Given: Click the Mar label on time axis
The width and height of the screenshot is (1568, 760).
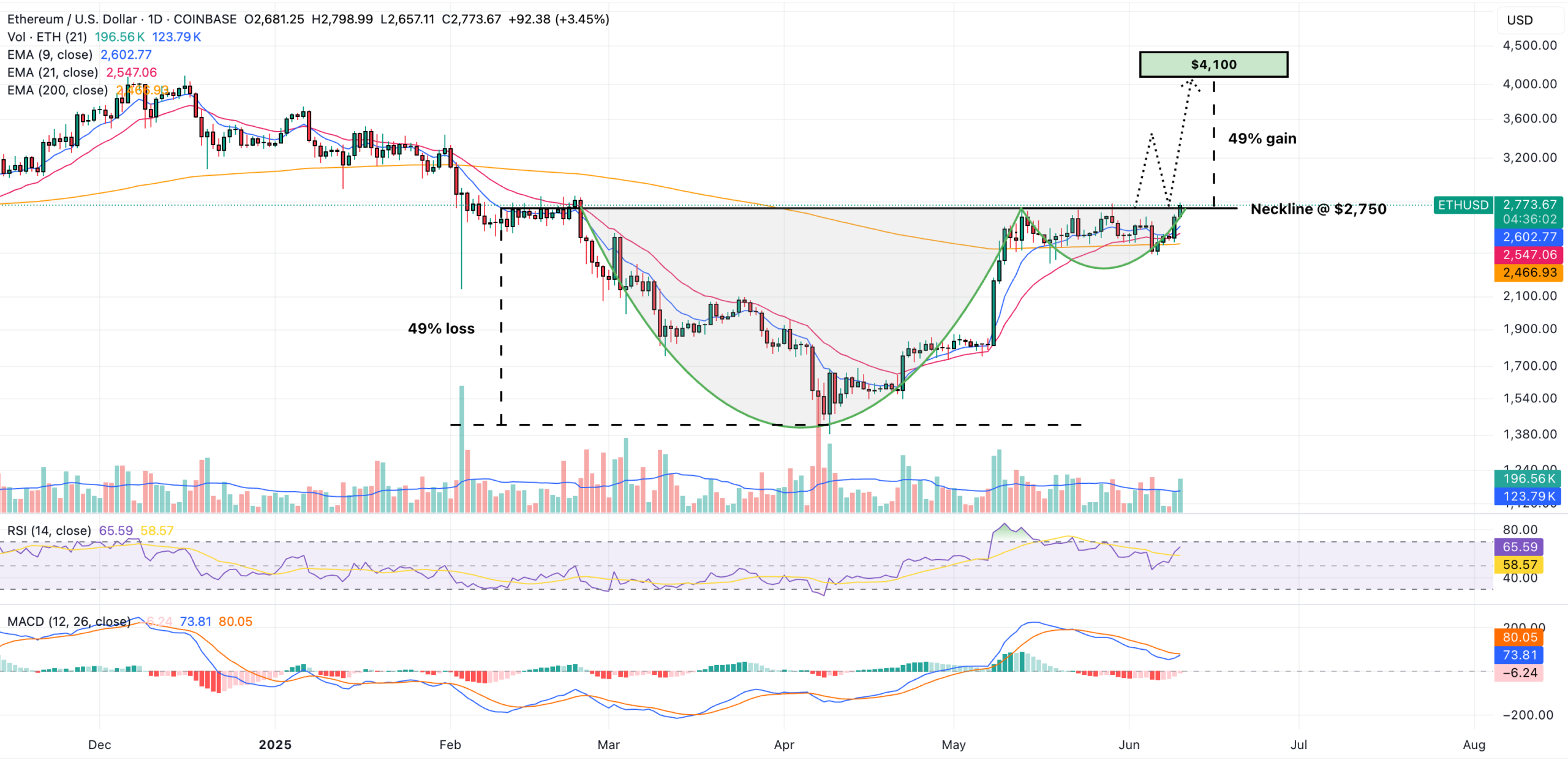Looking at the screenshot, I should tap(609, 745).
